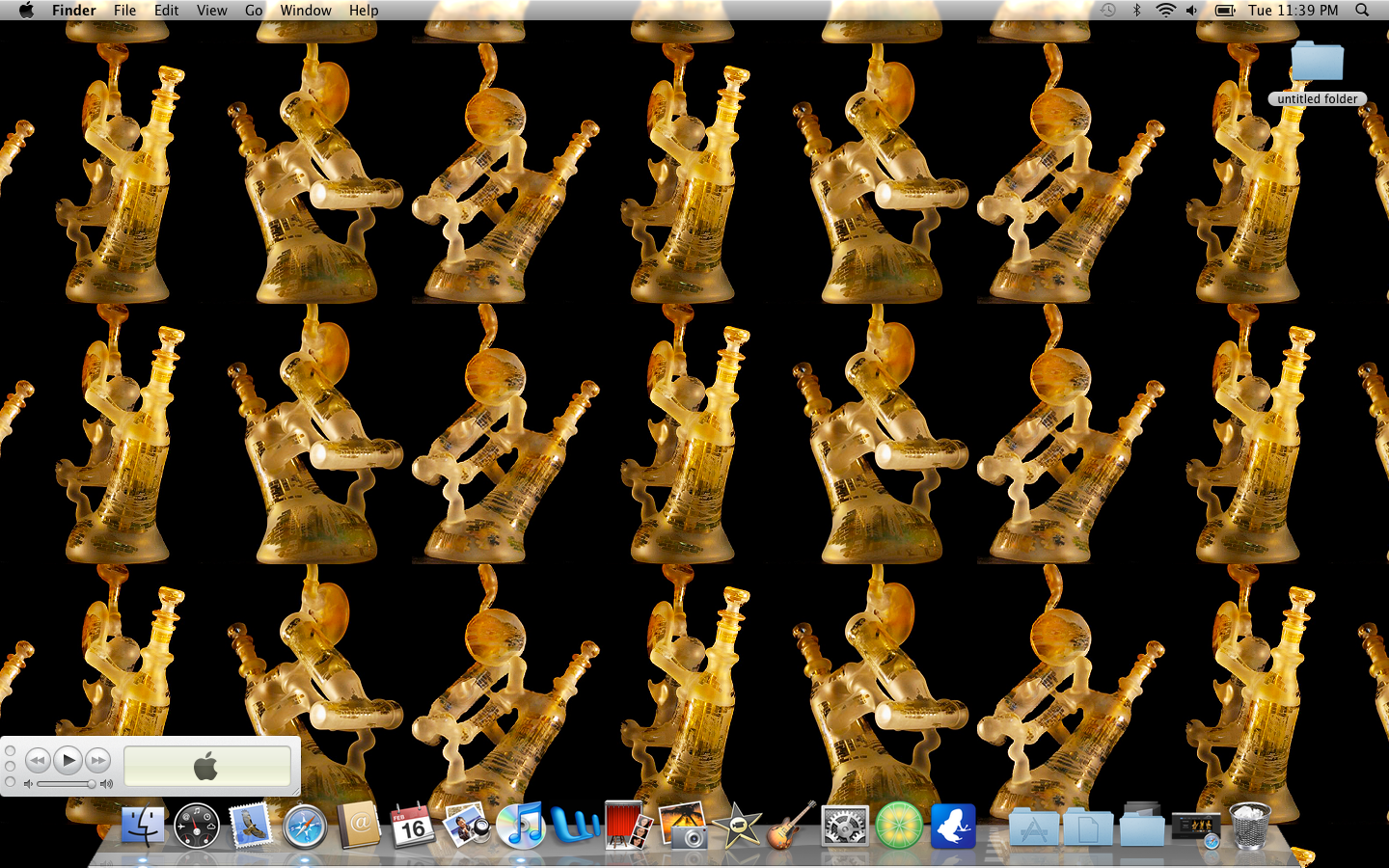Open the Wi-Fi status menu

(x=1165, y=10)
